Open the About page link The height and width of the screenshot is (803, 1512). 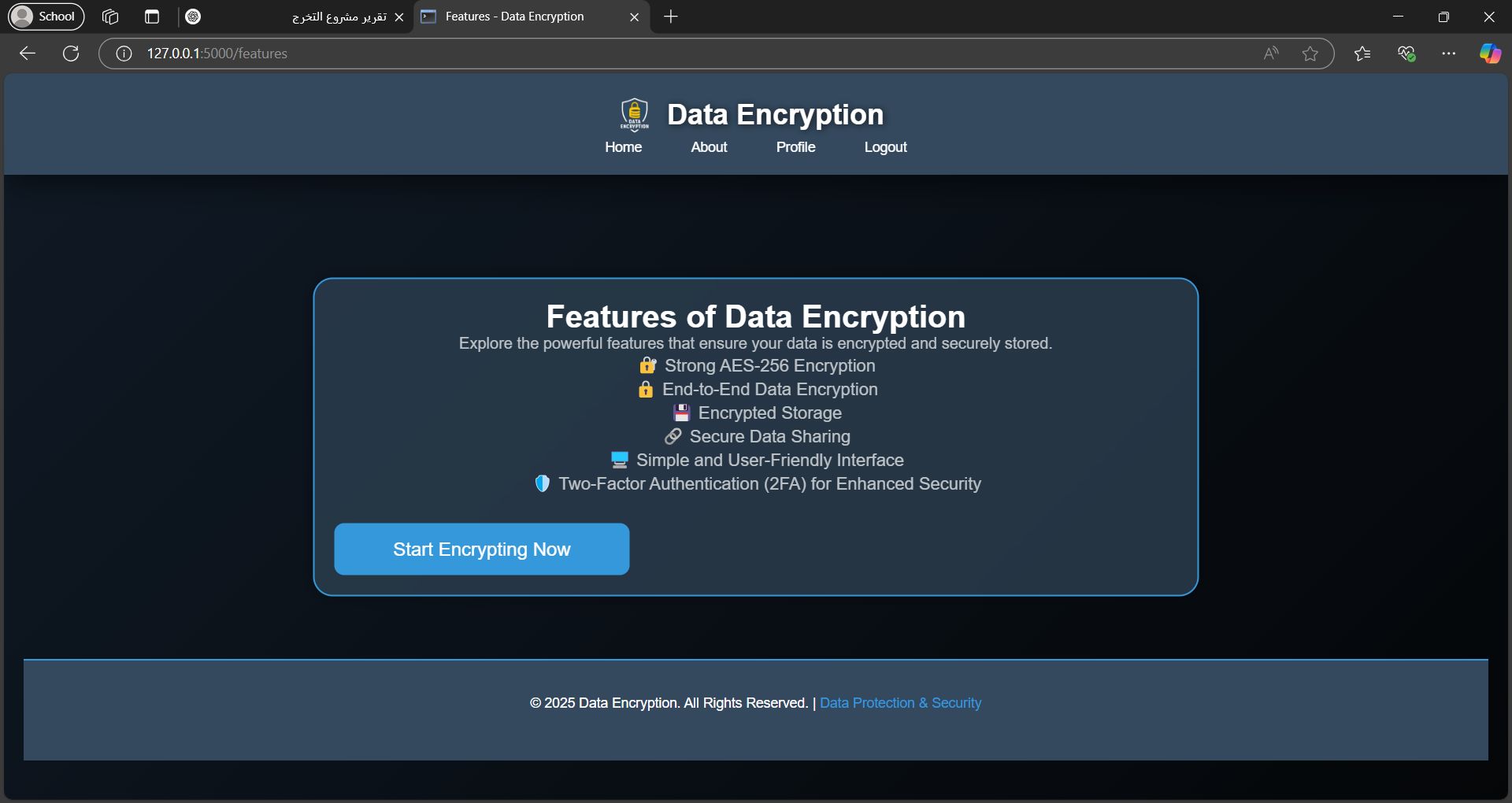point(709,147)
